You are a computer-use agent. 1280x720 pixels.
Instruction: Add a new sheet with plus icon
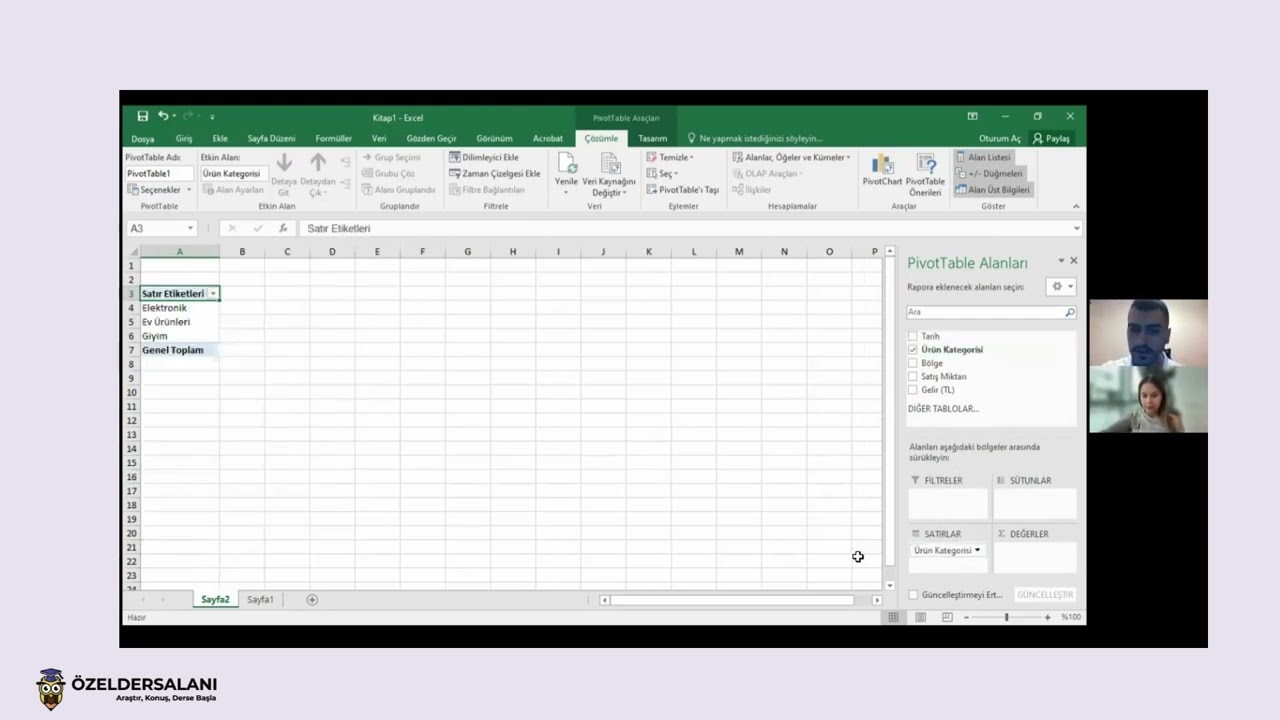tap(312, 599)
